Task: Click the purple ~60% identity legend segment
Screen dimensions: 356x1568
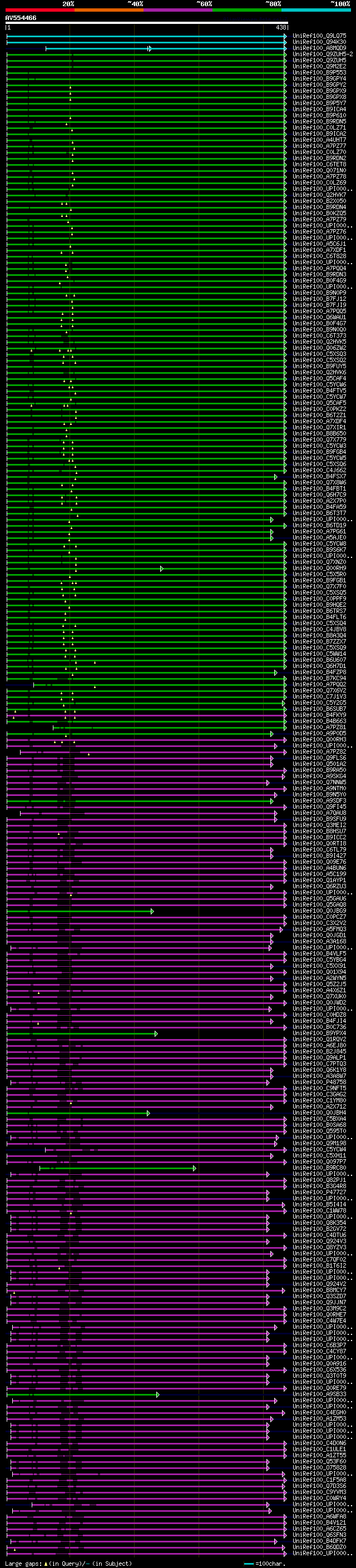Action: point(177,10)
